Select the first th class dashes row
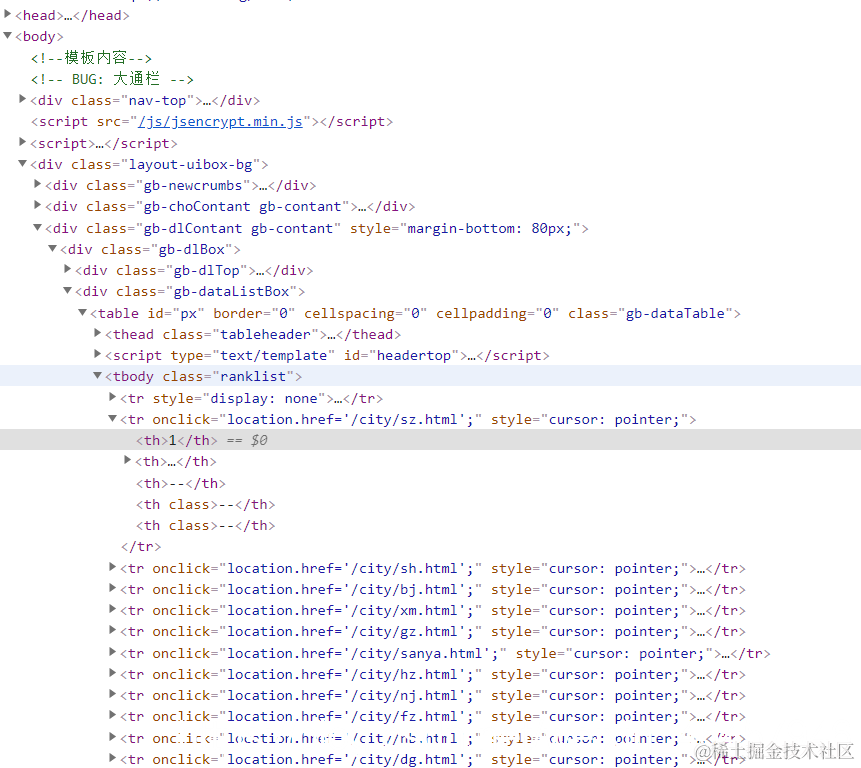Screen dimensions: 861x768 pyautogui.click(x=205, y=504)
